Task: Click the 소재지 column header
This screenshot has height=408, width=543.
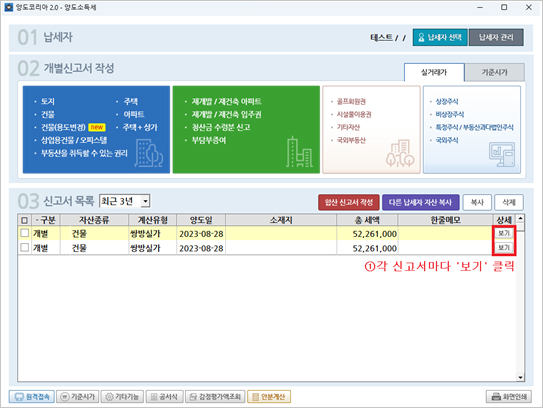Action: (281, 220)
